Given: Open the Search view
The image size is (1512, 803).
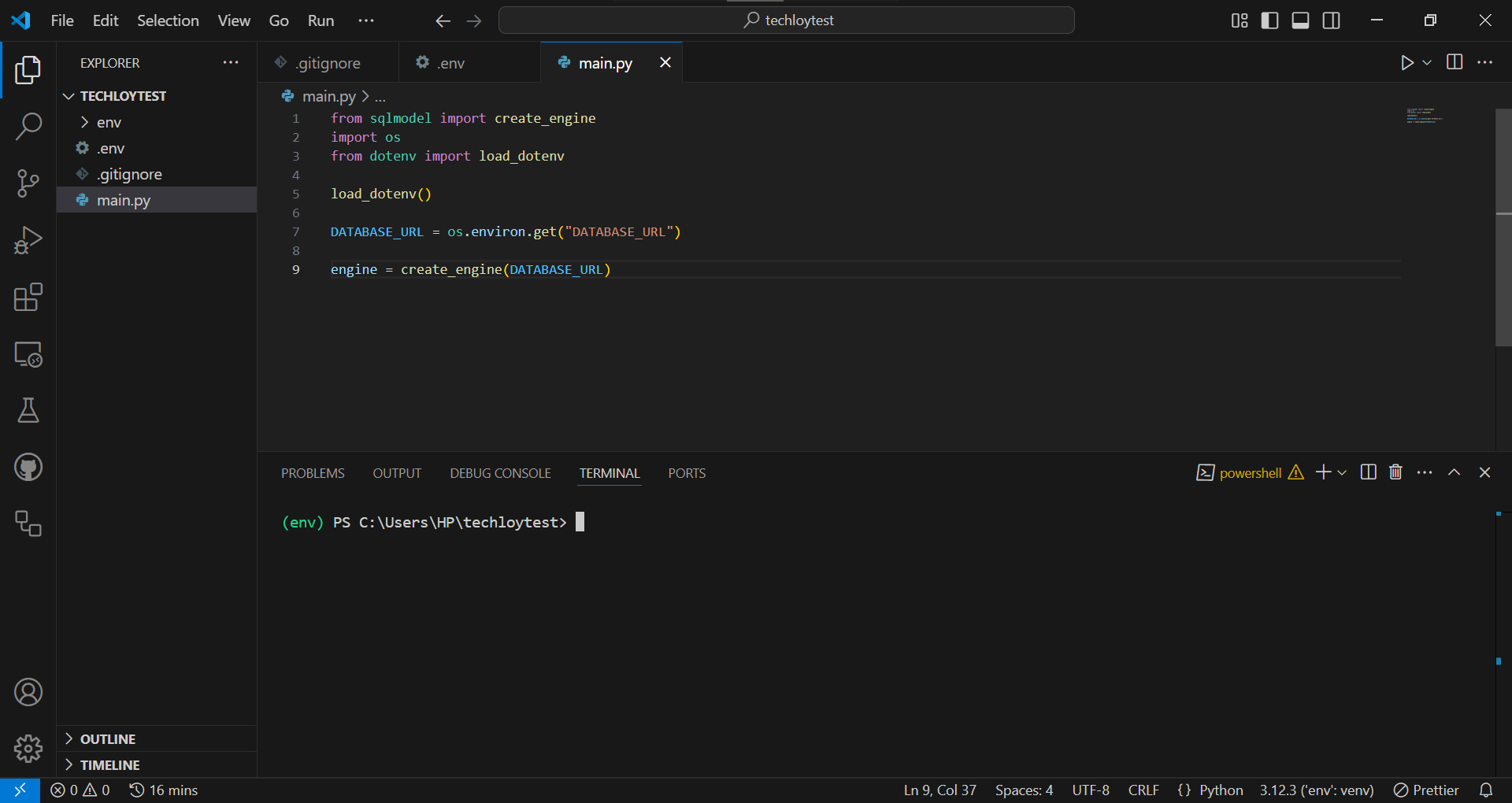Looking at the screenshot, I should pos(28,126).
